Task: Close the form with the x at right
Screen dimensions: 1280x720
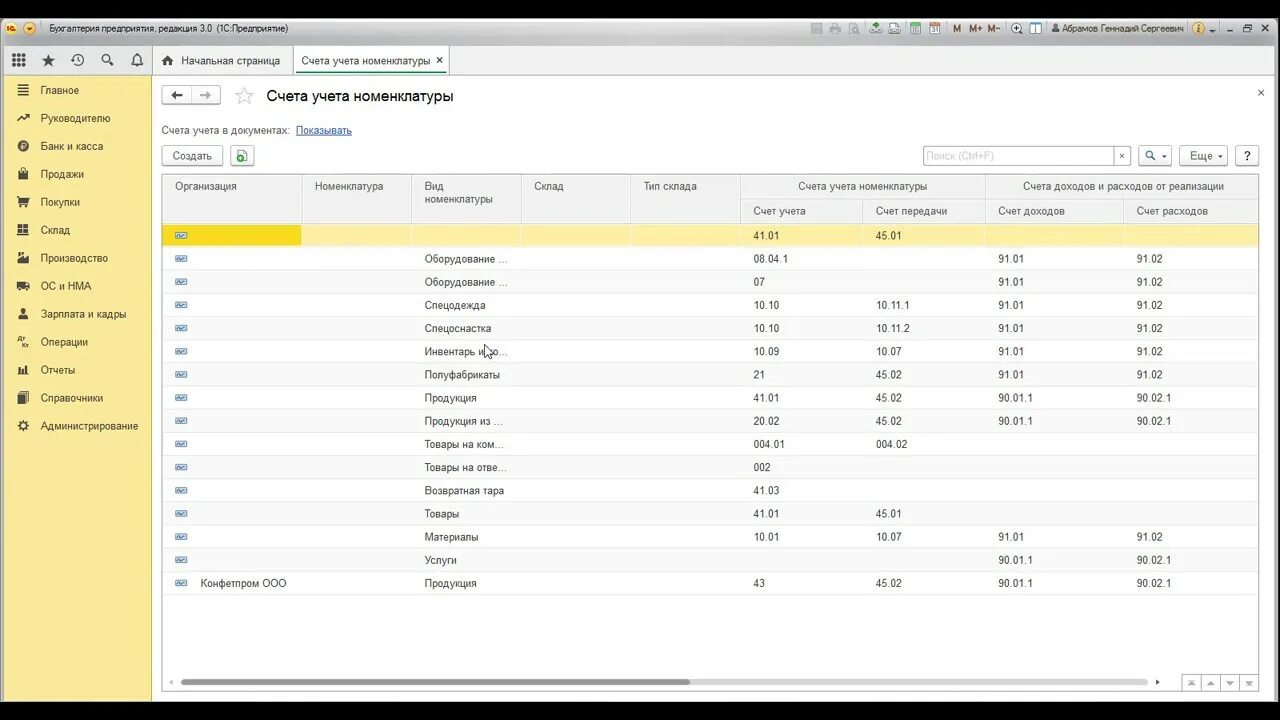Action: pos(1261,92)
